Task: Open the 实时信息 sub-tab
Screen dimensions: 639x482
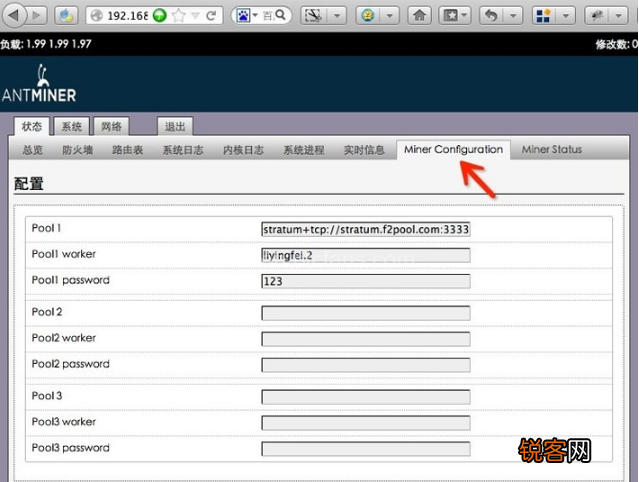Action: point(364,150)
